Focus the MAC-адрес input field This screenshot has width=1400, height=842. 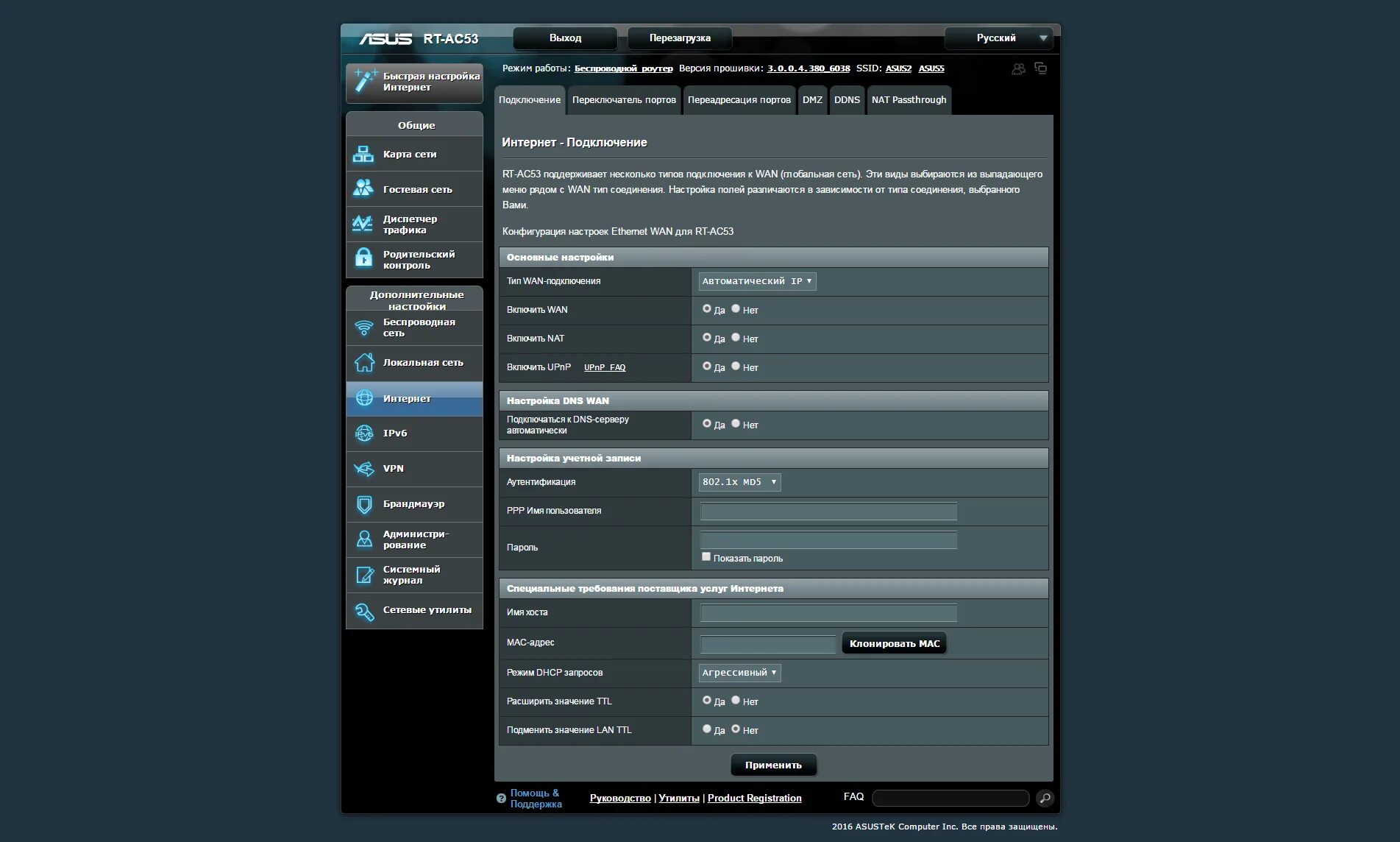[x=768, y=644]
